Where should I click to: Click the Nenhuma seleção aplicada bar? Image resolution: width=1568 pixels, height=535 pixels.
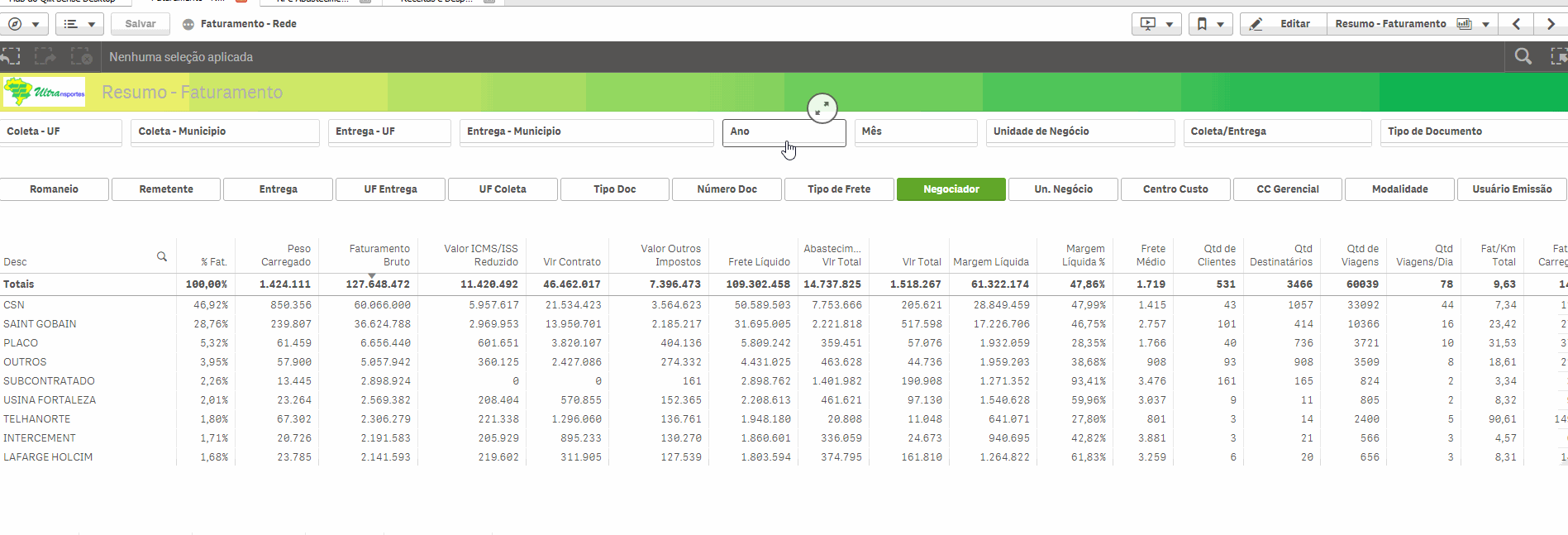[181, 57]
